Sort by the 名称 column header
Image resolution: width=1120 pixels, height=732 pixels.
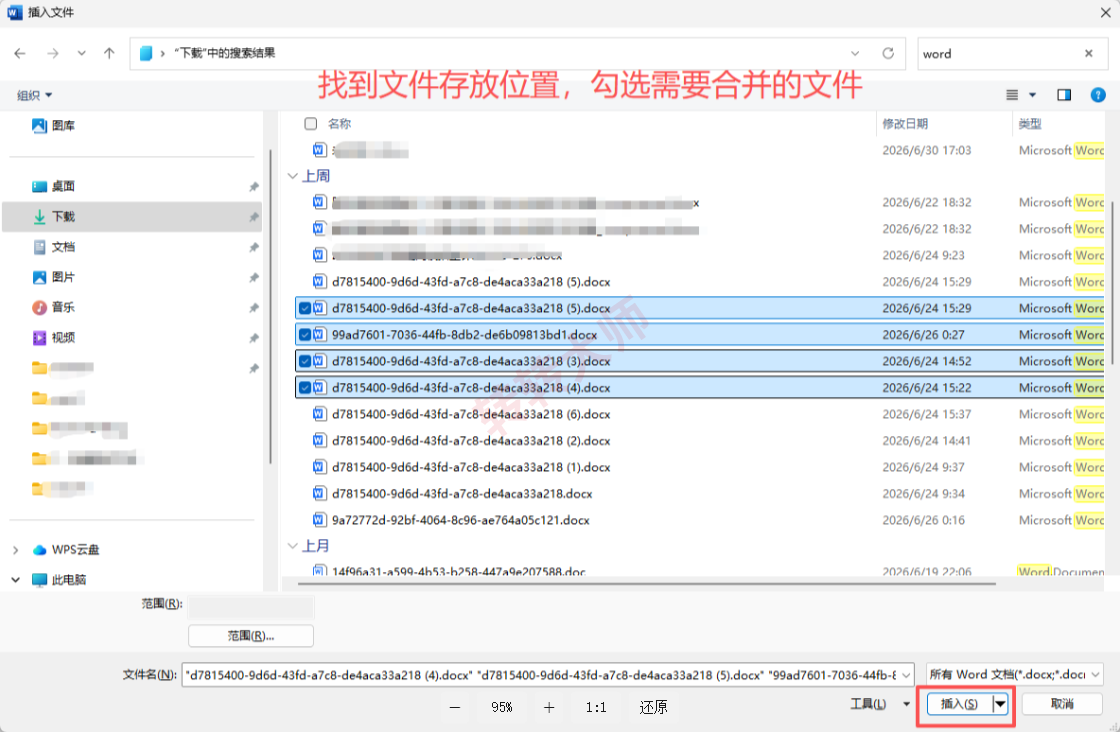click(x=339, y=124)
